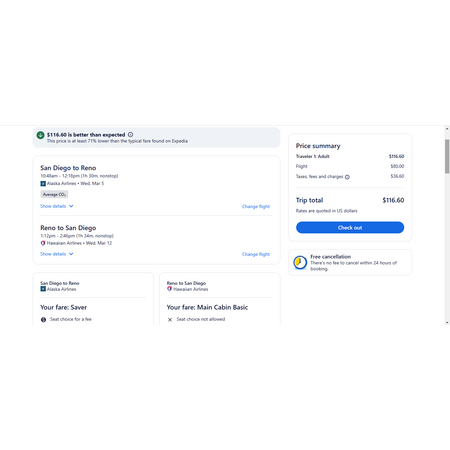Click the Average CO2 badge

click(54, 194)
